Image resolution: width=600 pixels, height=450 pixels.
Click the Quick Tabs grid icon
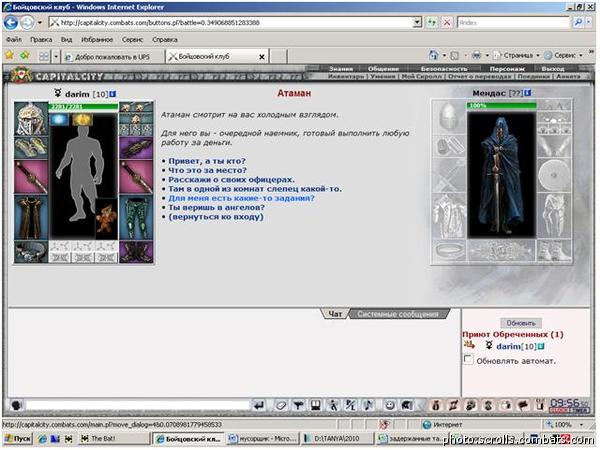click(44, 57)
